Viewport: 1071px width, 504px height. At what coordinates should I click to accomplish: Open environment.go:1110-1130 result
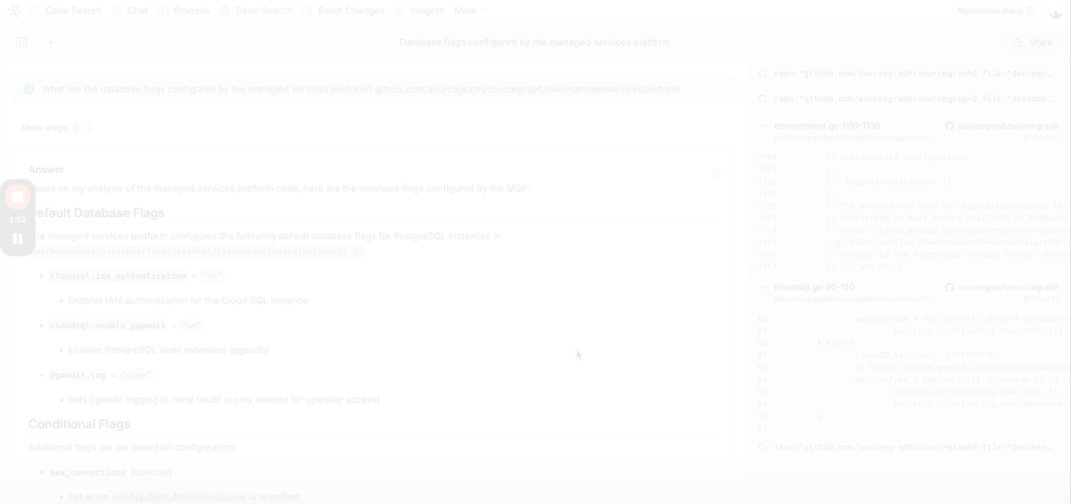[827, 126]
